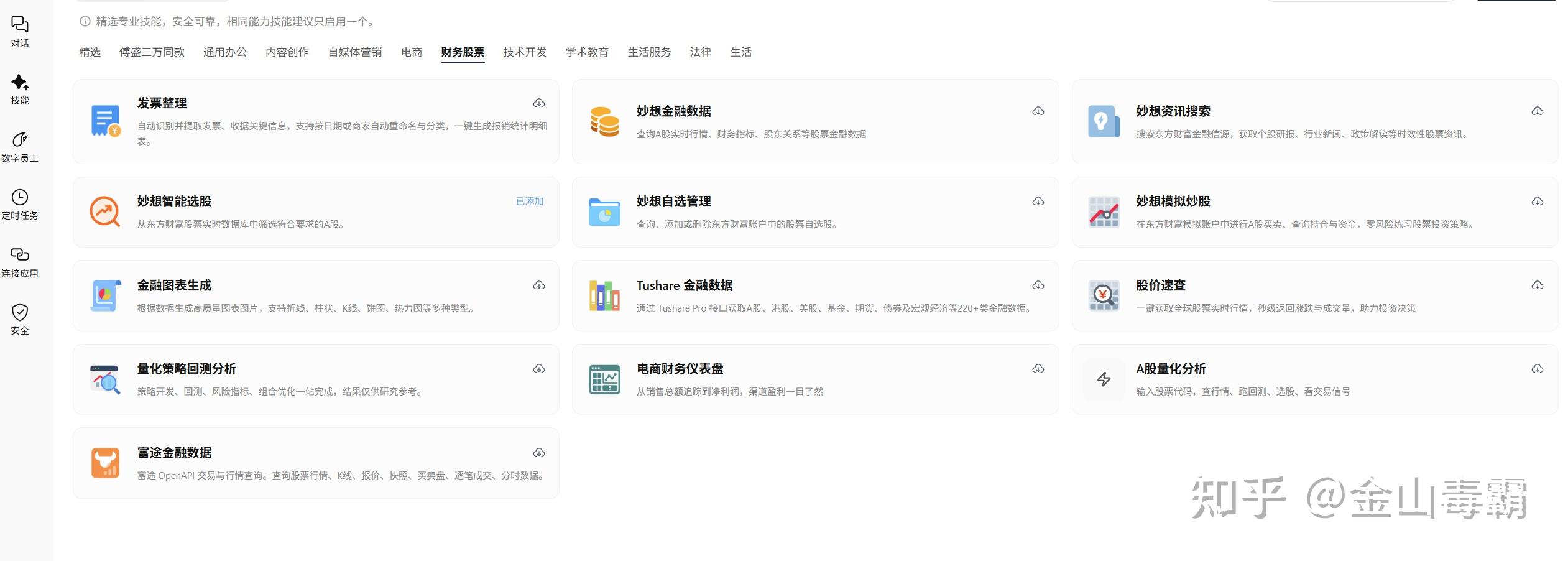Image resolution: width=1568 pixels, height=561 pixels.
Task: Open the 金融图表生成 skill title
Action: click(175, 285)
